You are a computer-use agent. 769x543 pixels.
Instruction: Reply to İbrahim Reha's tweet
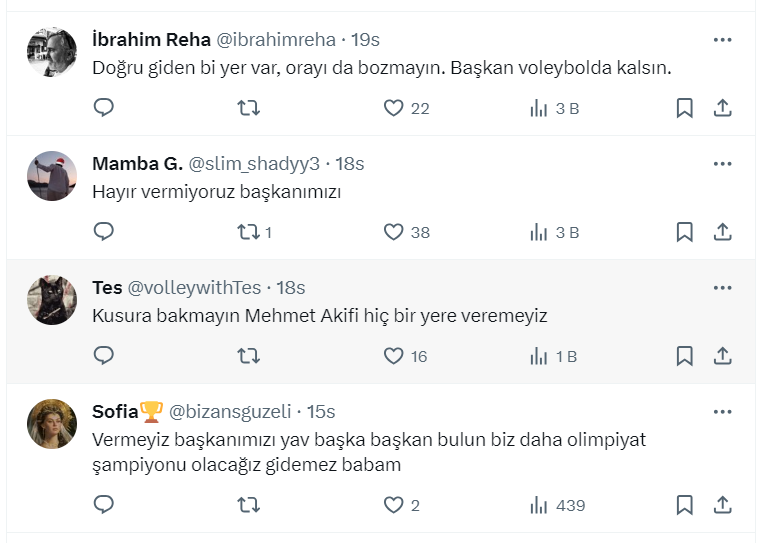[104, 108]
